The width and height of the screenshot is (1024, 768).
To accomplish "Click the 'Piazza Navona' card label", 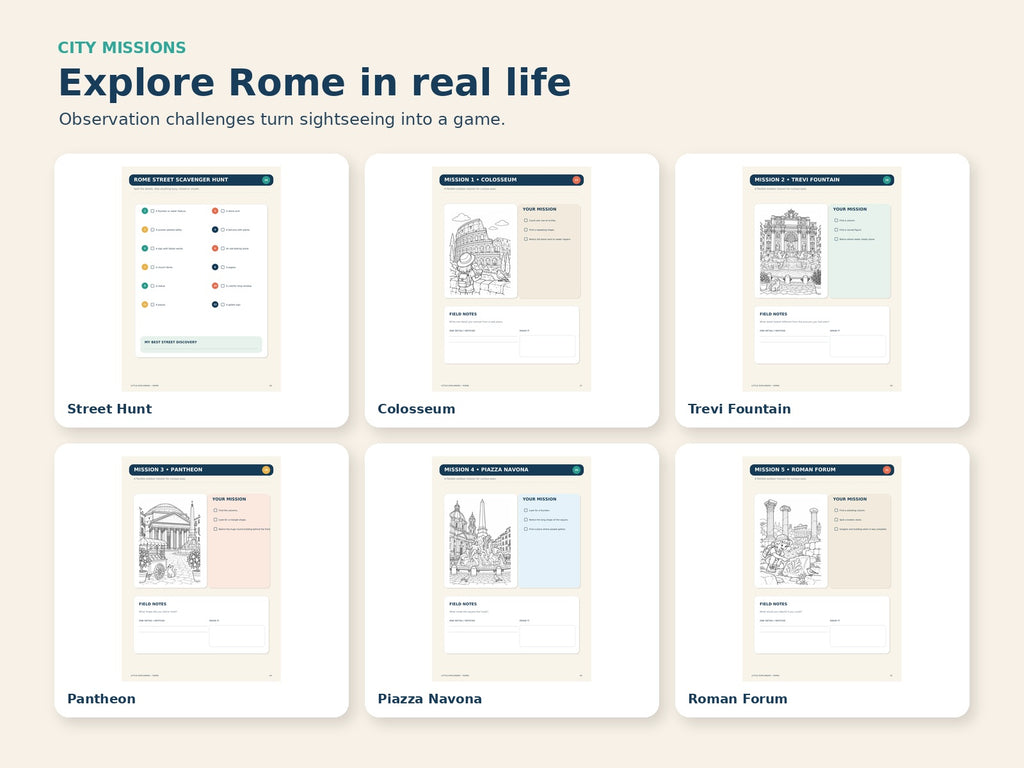I will pyautogui.click(x=430, y=699).
